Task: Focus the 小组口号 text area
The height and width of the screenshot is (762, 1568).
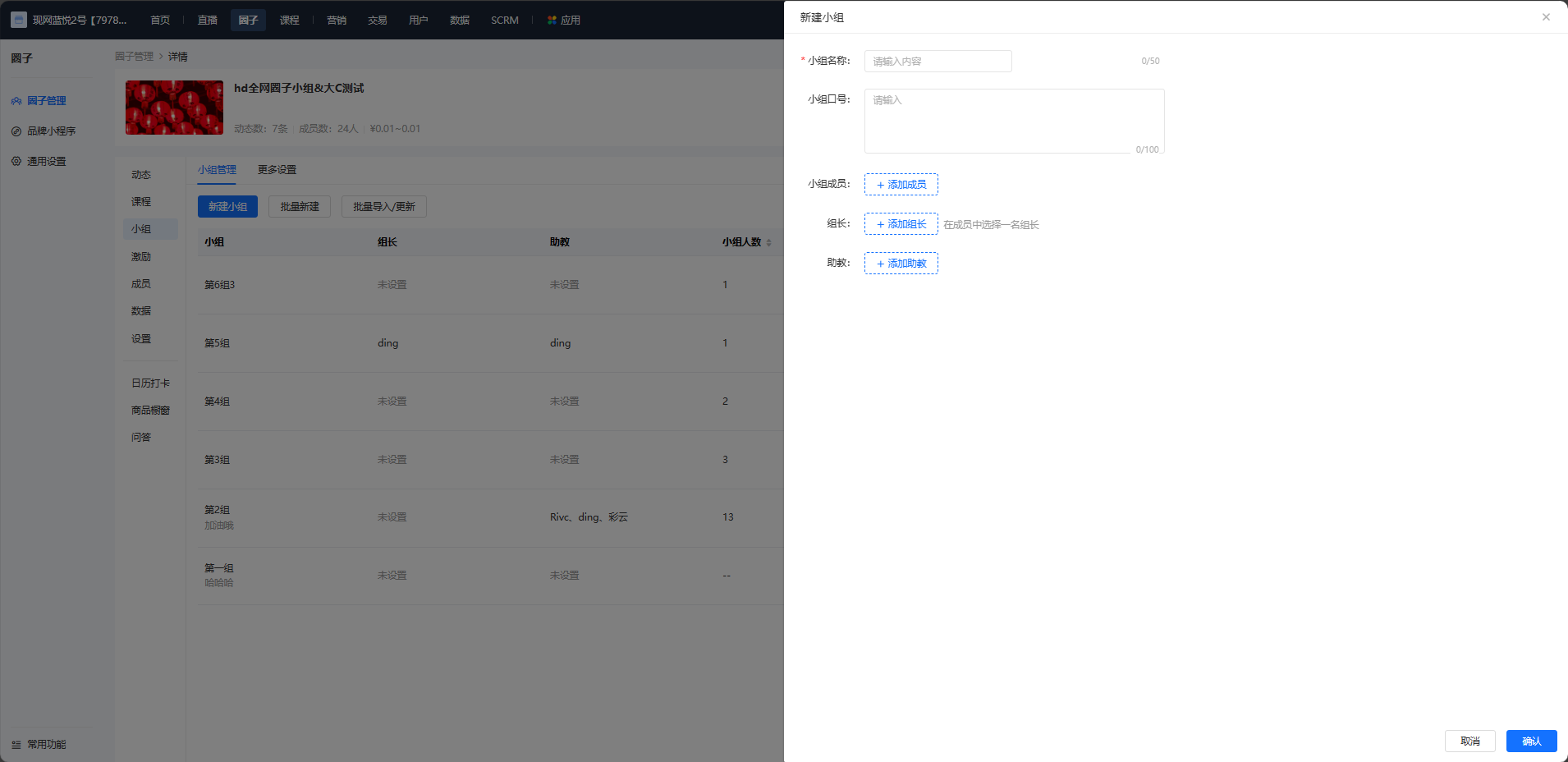Action: click(1015, 122)
